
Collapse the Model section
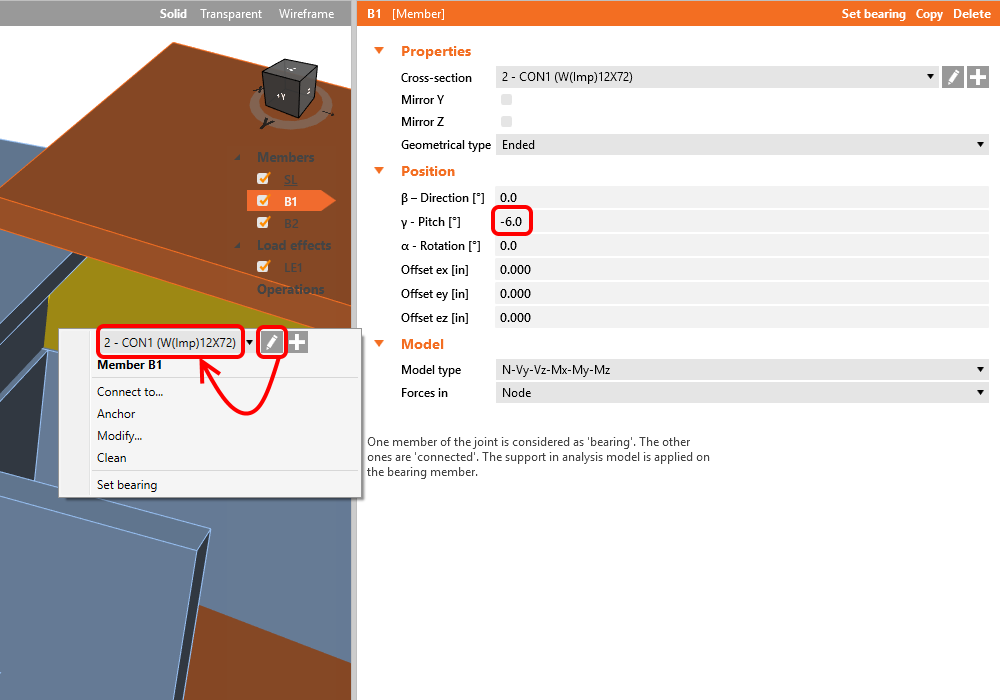[x=379, y=344]
